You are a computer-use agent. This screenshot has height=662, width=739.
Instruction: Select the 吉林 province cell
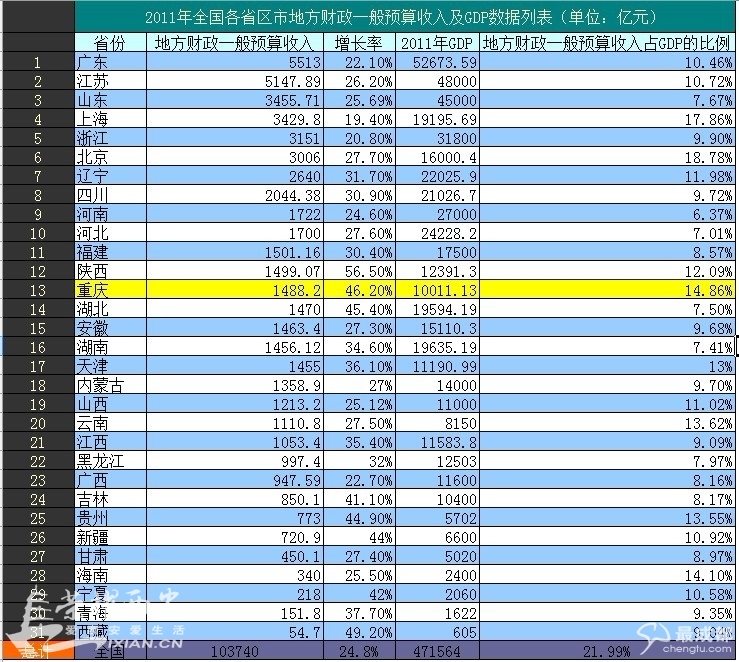[x=111, y=499]
